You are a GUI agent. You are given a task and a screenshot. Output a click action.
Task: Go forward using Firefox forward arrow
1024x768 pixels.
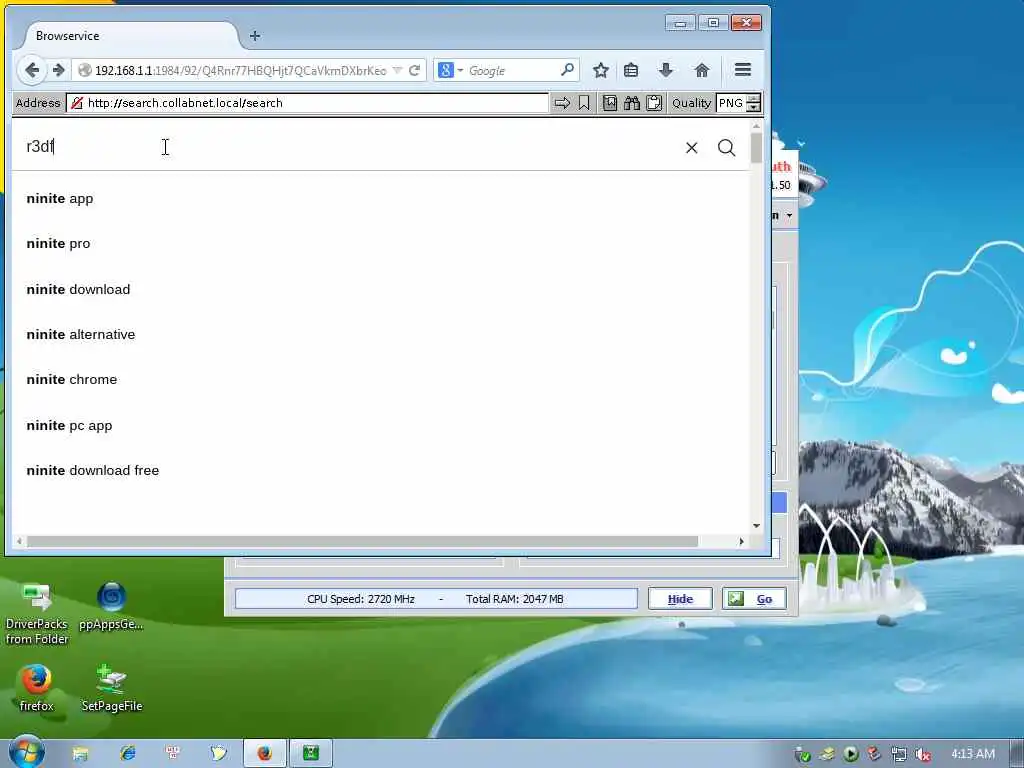[58, 70]
